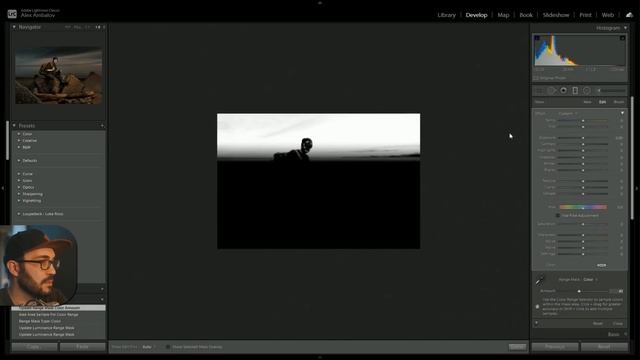Adjust the Range Mask Amount slider

coord(579,291)
